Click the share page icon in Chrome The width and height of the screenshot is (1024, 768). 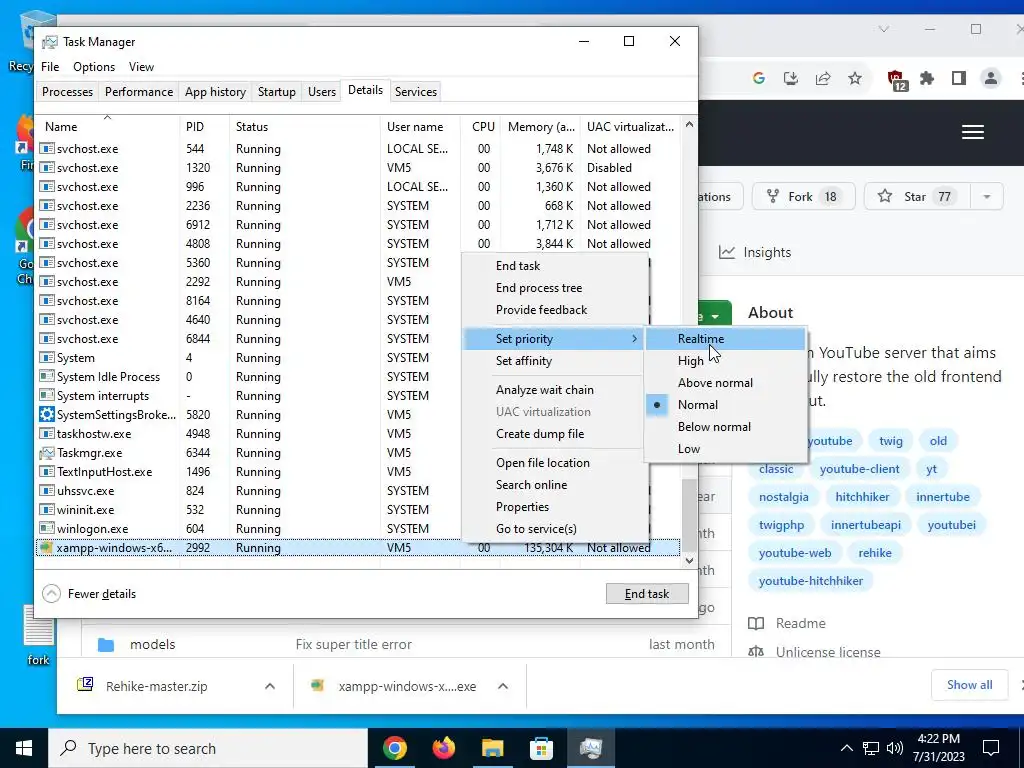coord(823,78)
